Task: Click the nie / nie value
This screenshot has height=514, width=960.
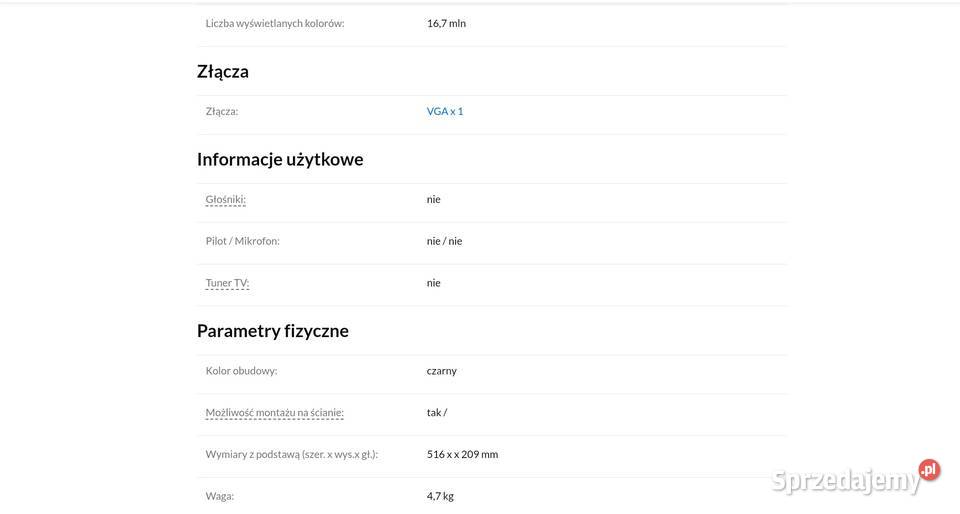Action: coord(444,241)
